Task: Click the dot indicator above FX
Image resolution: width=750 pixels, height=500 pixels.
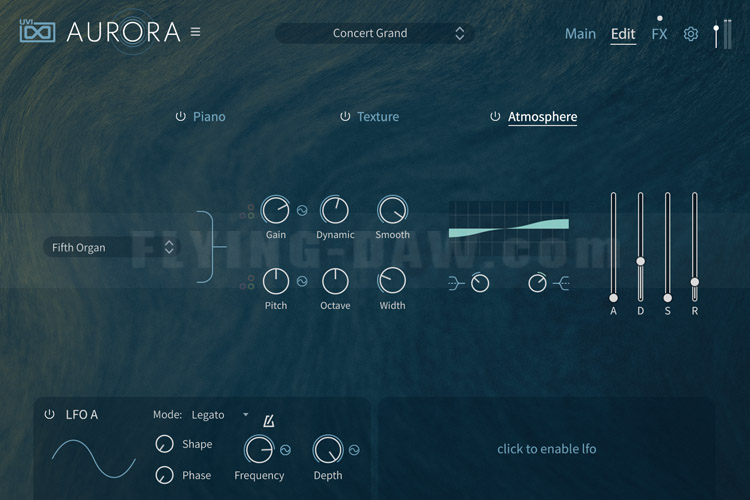Action: (x=660, y=18)
